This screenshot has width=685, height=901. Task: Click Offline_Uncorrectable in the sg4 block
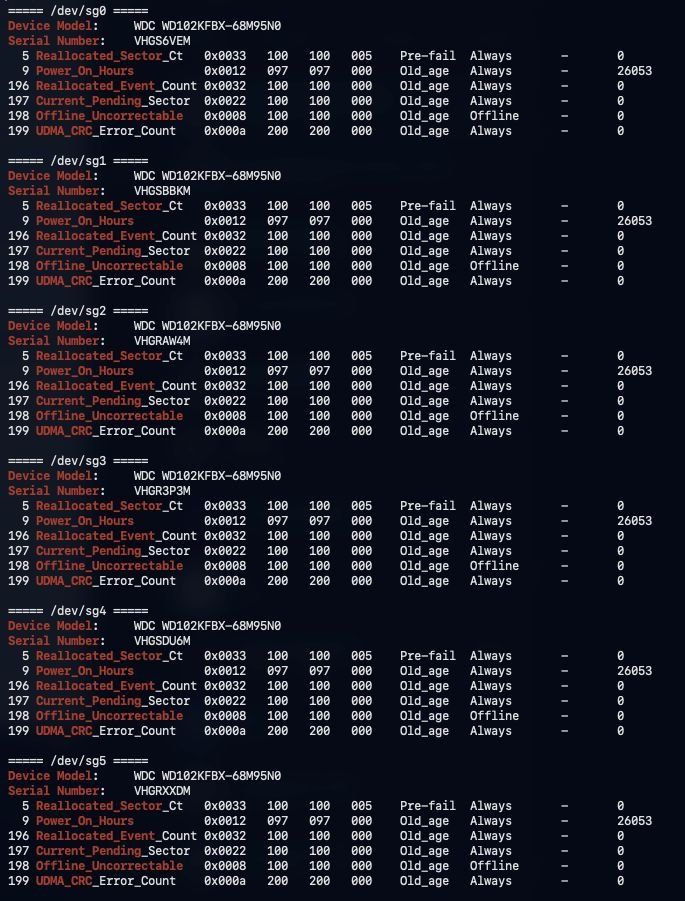pos(109,715)
